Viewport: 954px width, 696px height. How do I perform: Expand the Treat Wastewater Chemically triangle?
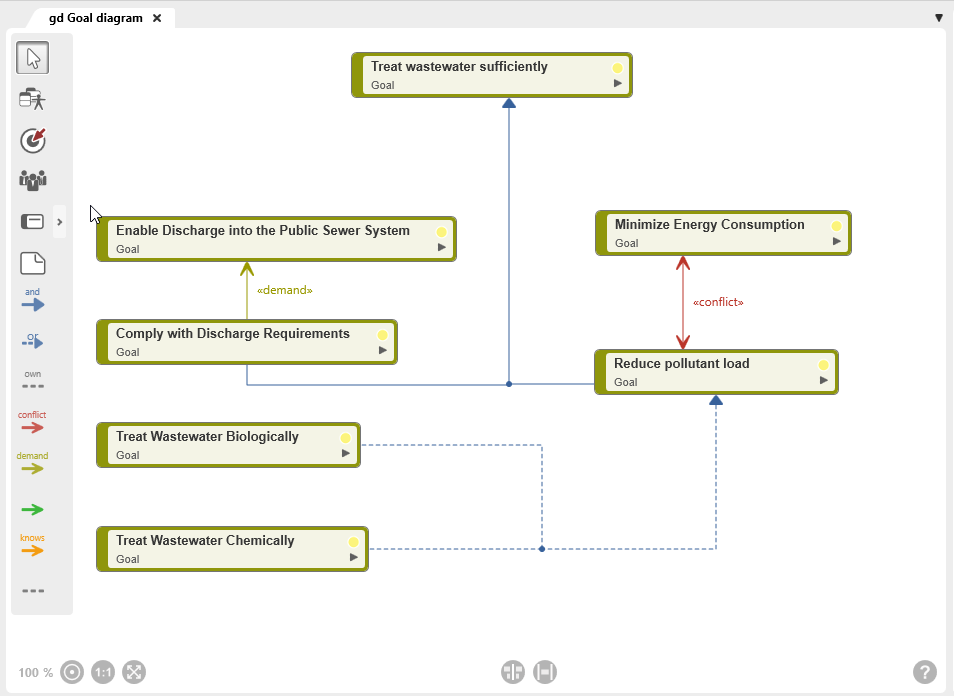353,557
